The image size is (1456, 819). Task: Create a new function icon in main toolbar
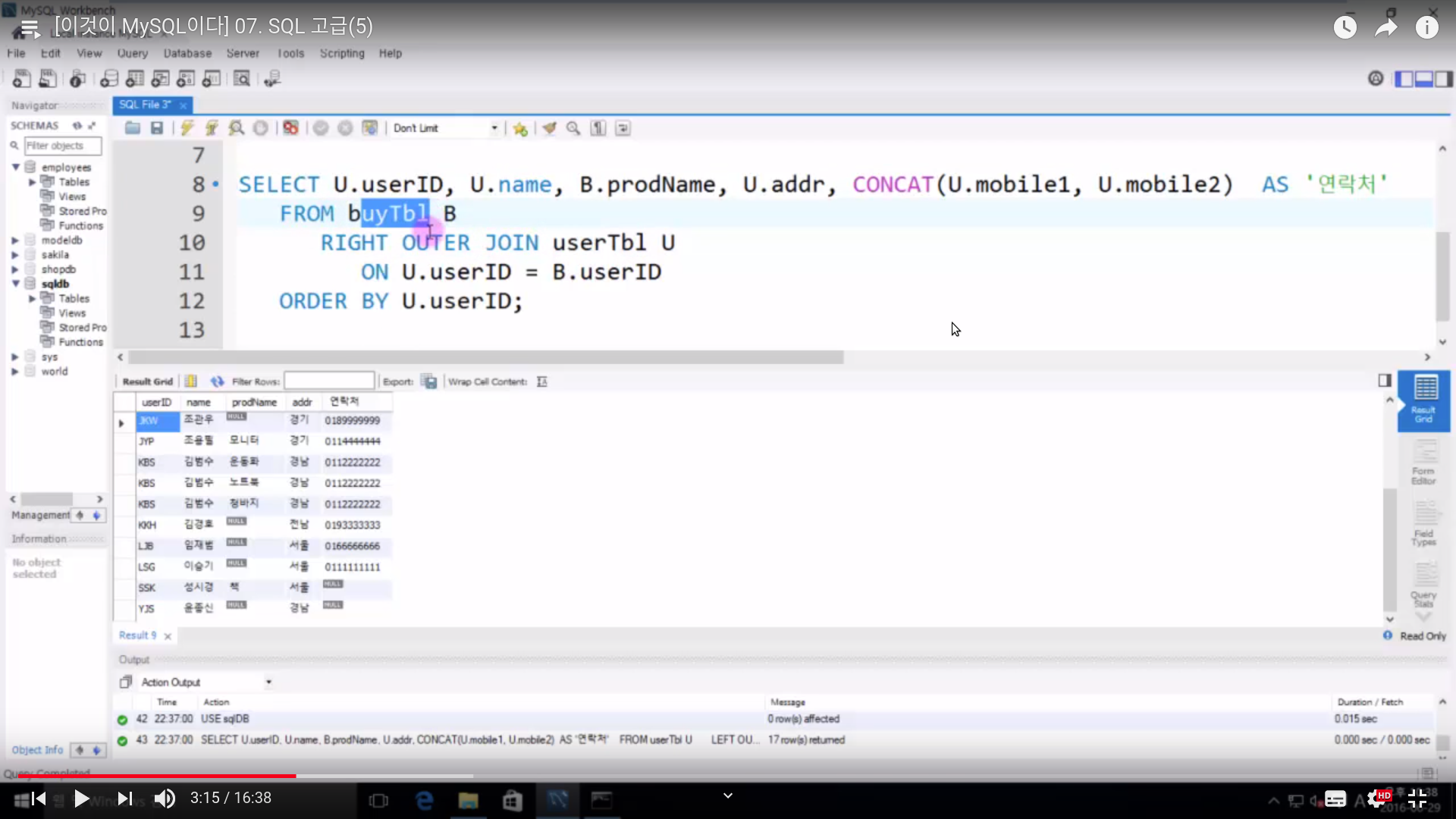(x=212, y=78)
